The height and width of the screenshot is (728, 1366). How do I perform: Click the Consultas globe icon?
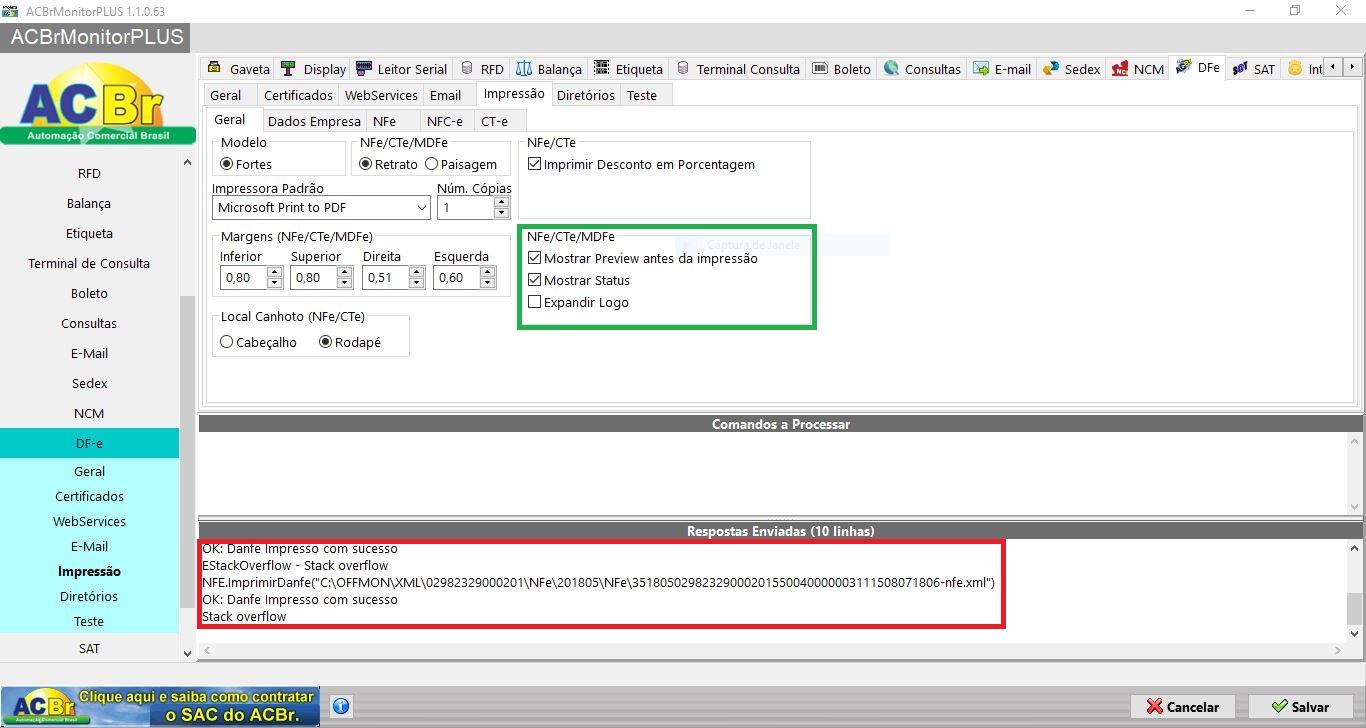click(x=891, y=68)
